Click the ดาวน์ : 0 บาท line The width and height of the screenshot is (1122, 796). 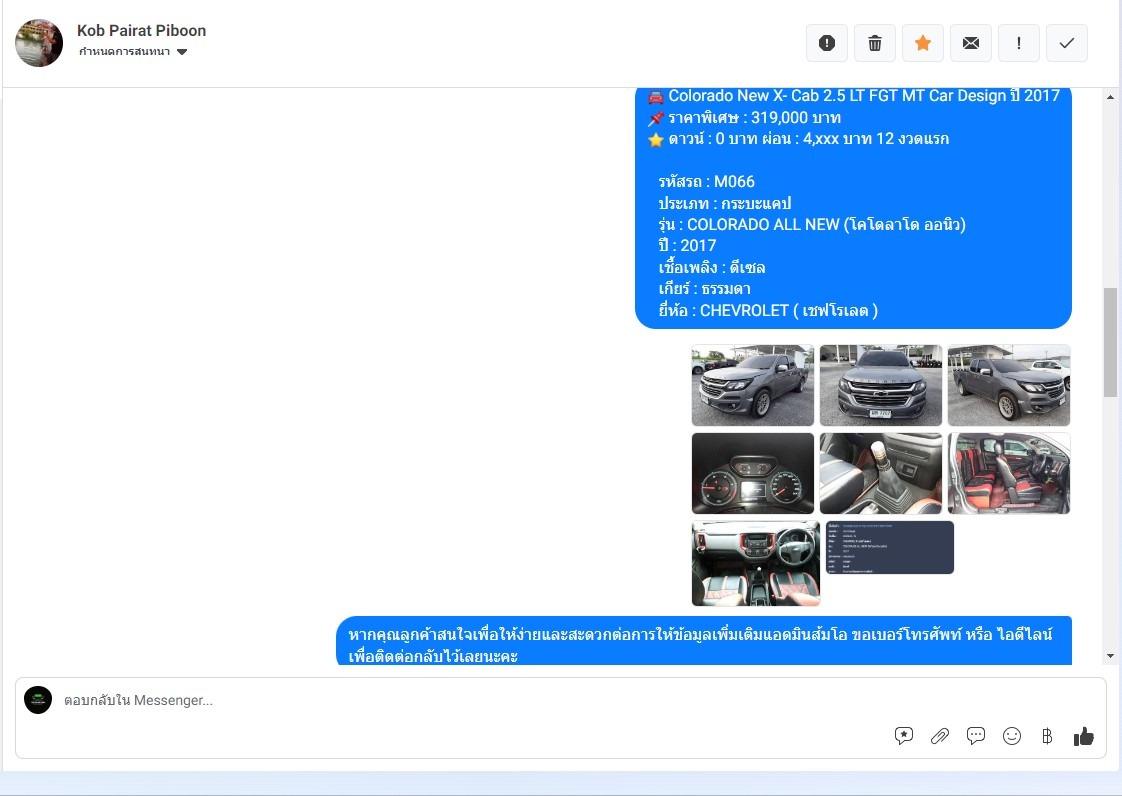pyautogui.click(x=799, y=139)
